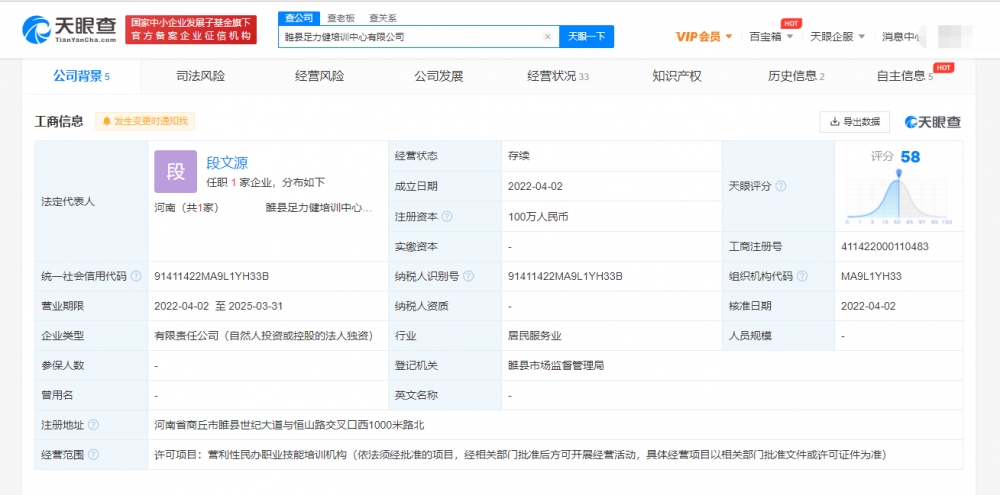The image size is (1000, 495).
Task: Click the 行业 value 居民服务业
Action: point(534,336)
